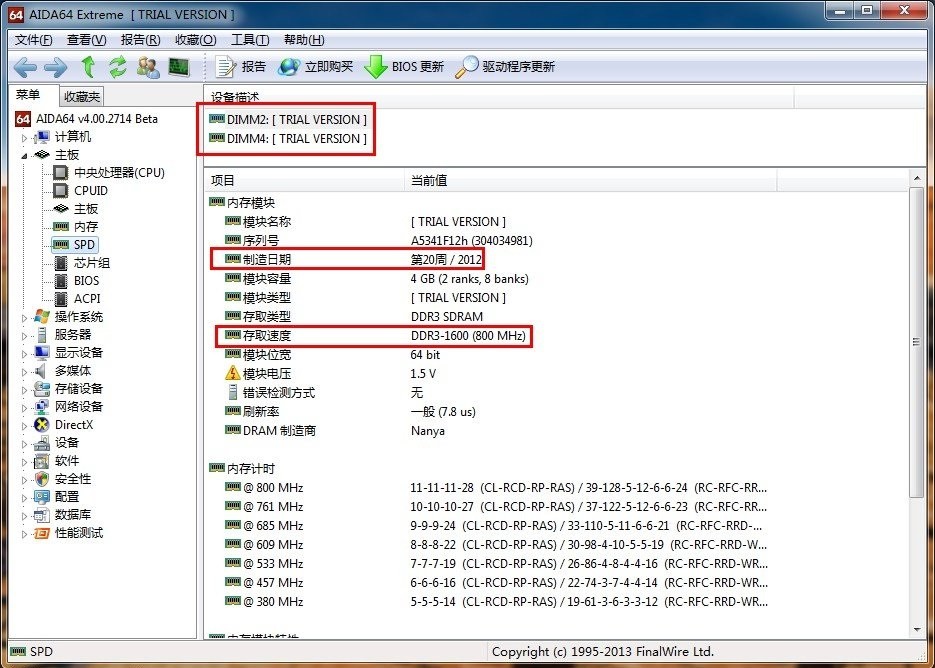Open the 文件(F) menu
Image resolution: width=935 pixels, height=668 pixels.
click(x=34, y=40)
